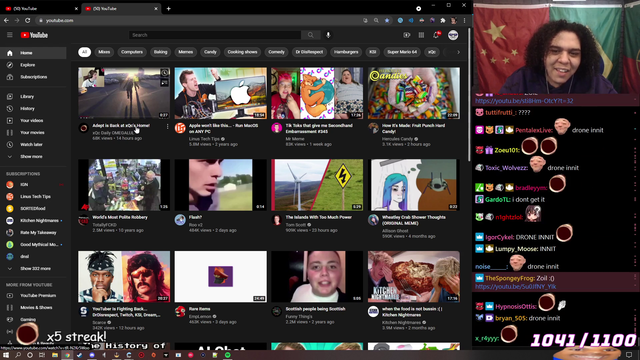The image size is (640, 360).
Task: Open the account avatar menu
Action: [x=453, y=35]
